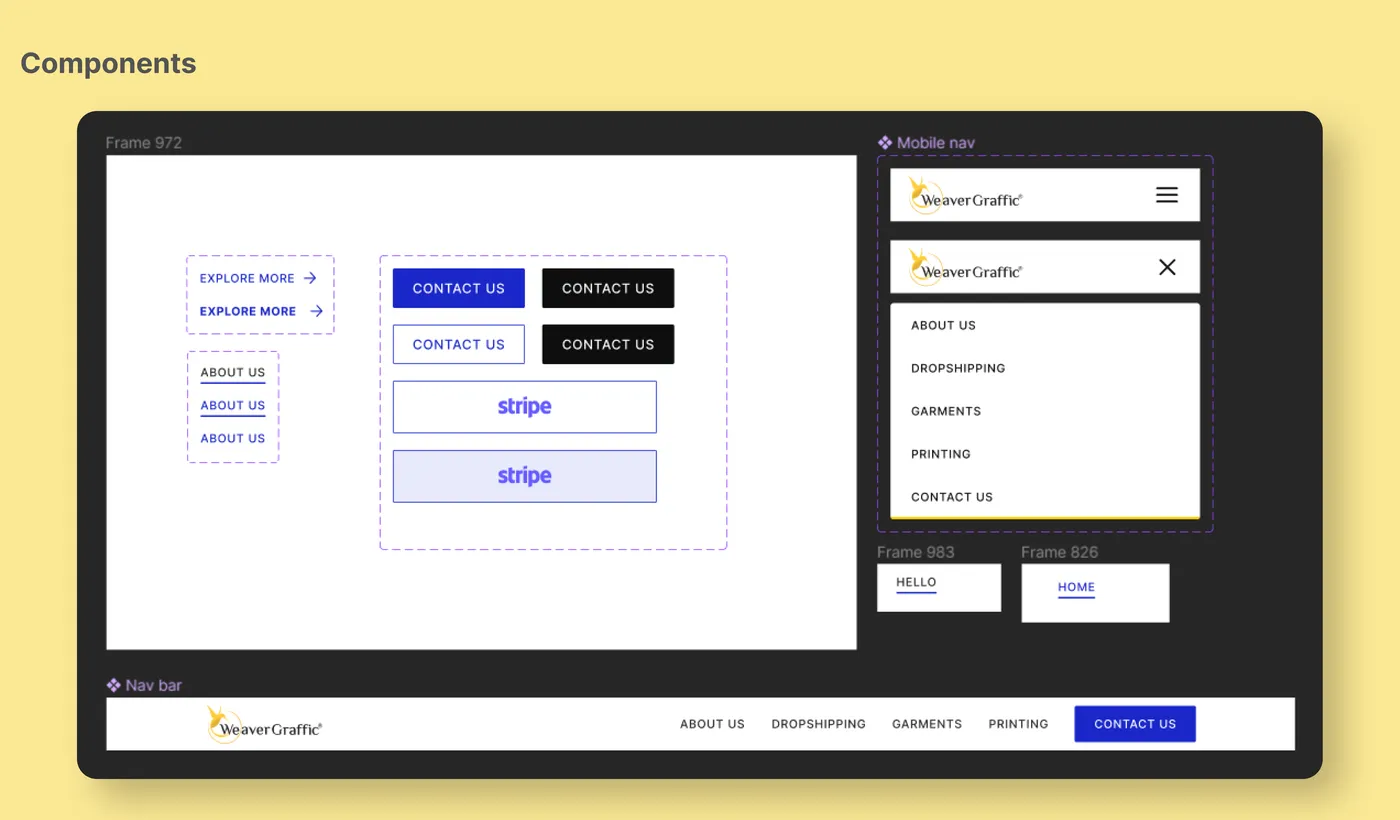This screenshot has height=820, width=1400.
Task: Click the arrow beside first EXPLORE MORE
Action: (310, 278)
